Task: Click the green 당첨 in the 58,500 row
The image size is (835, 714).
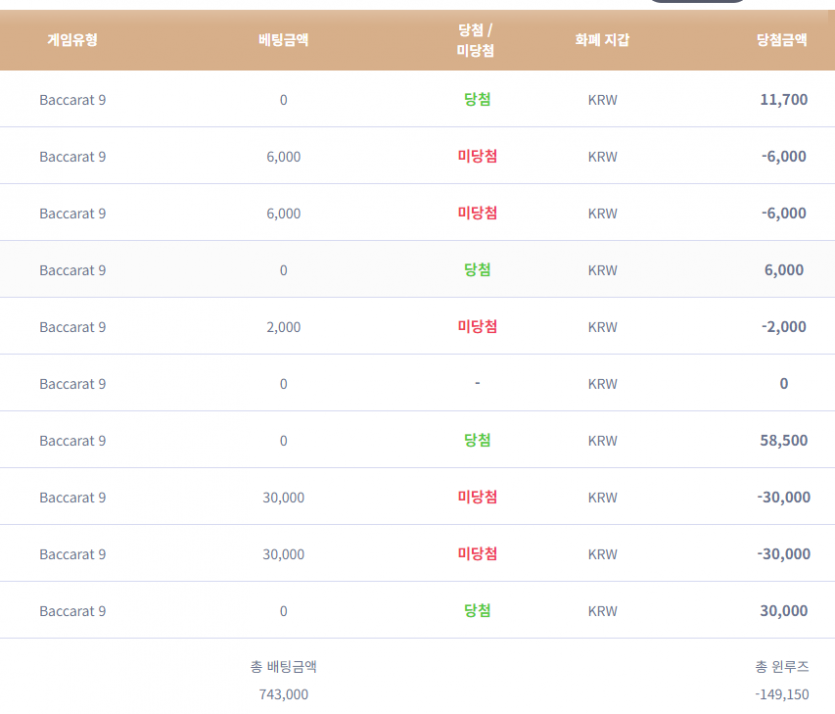Action: pos(477,440)
